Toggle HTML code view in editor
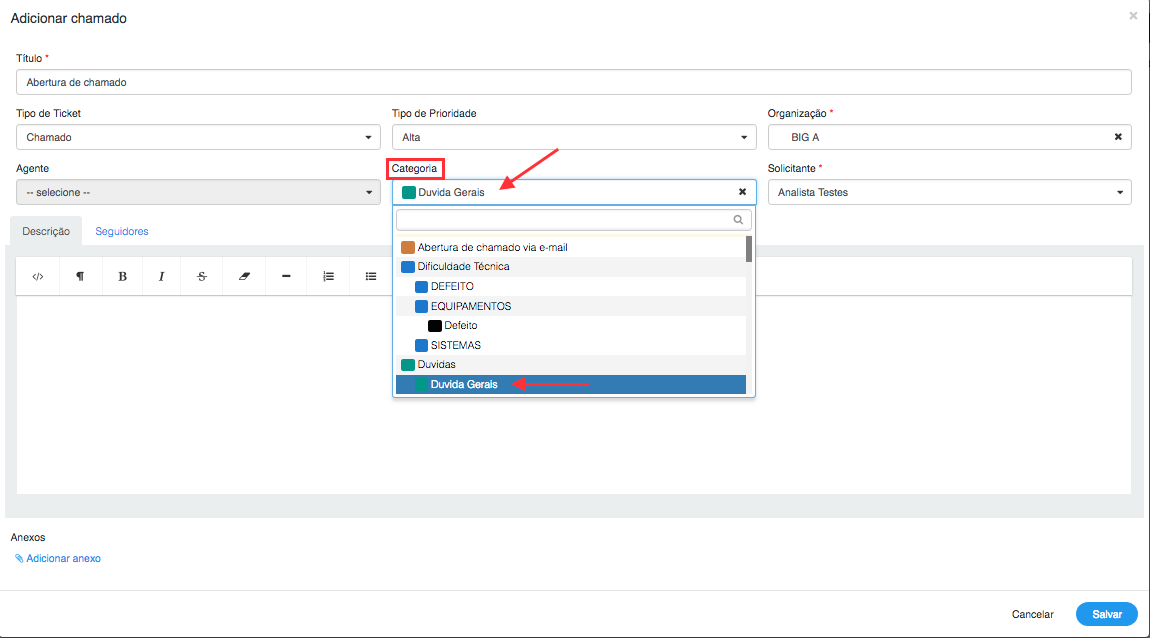The height and width of the screenshot is (638, 1150). 38,276
